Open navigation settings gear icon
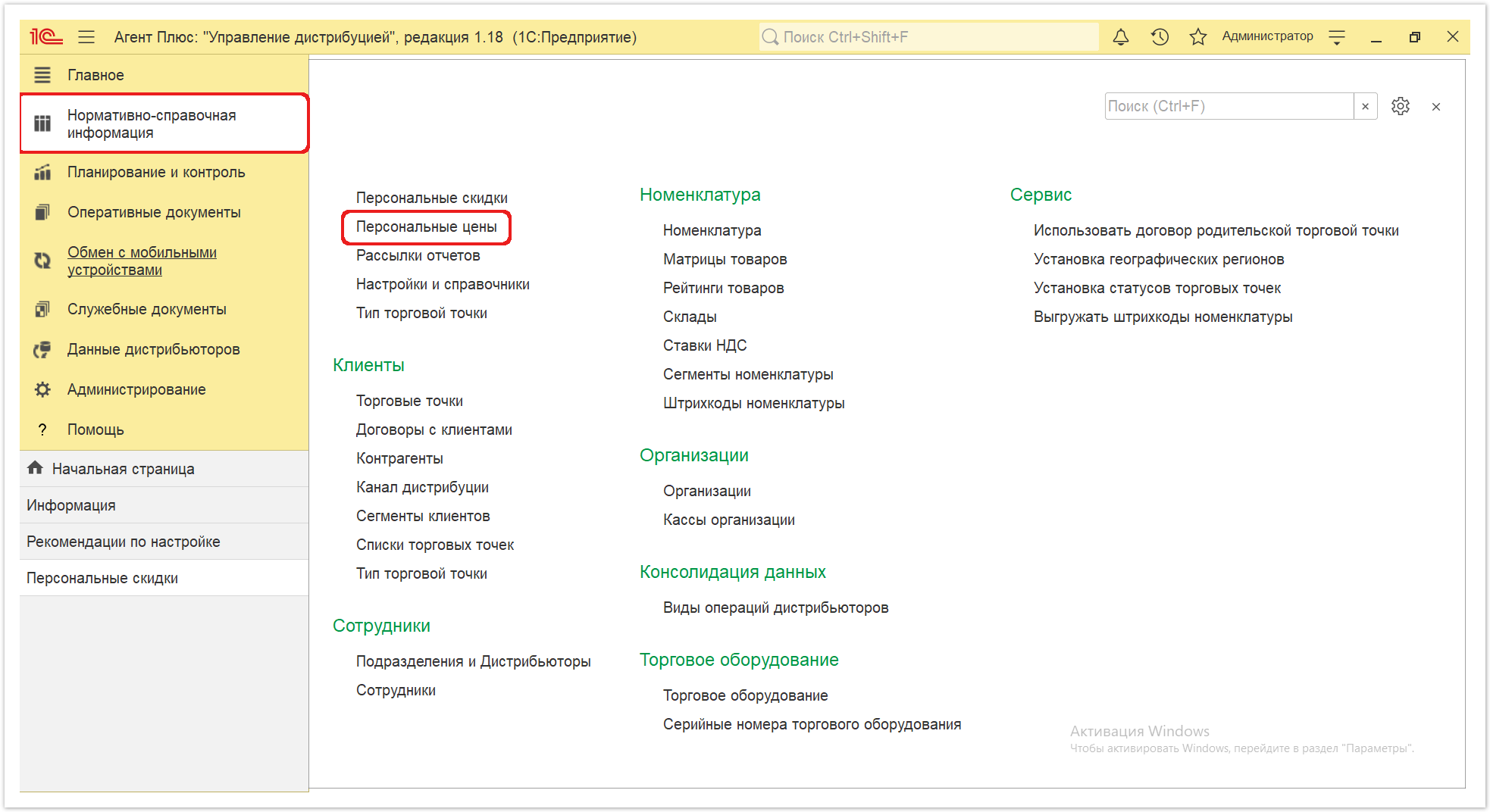The image size is (1490, 812). coord(1401,106)
